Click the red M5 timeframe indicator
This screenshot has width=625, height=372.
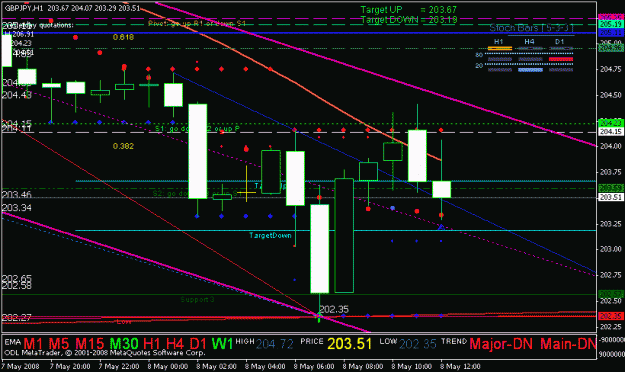point(60,344)
